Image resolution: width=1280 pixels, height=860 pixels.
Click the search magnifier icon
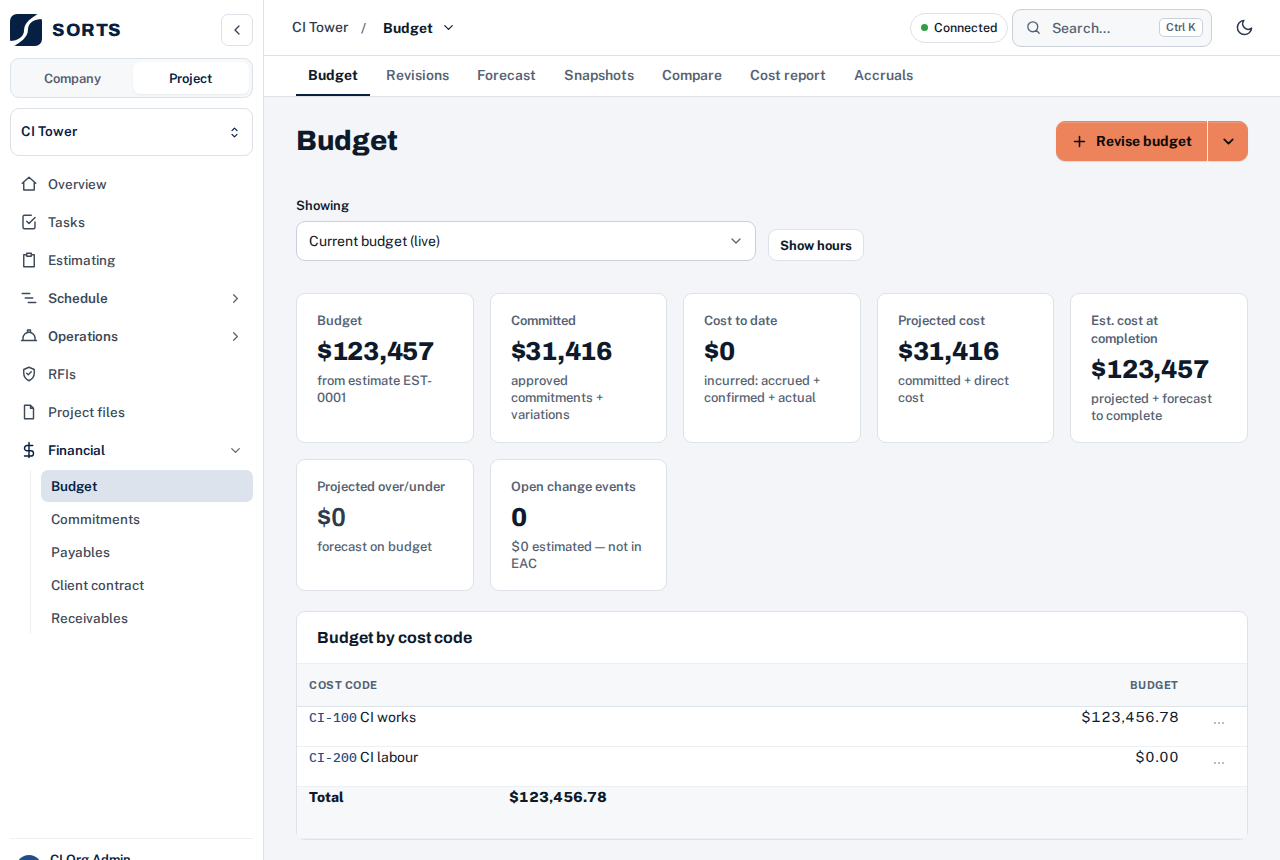(1034, 28)
